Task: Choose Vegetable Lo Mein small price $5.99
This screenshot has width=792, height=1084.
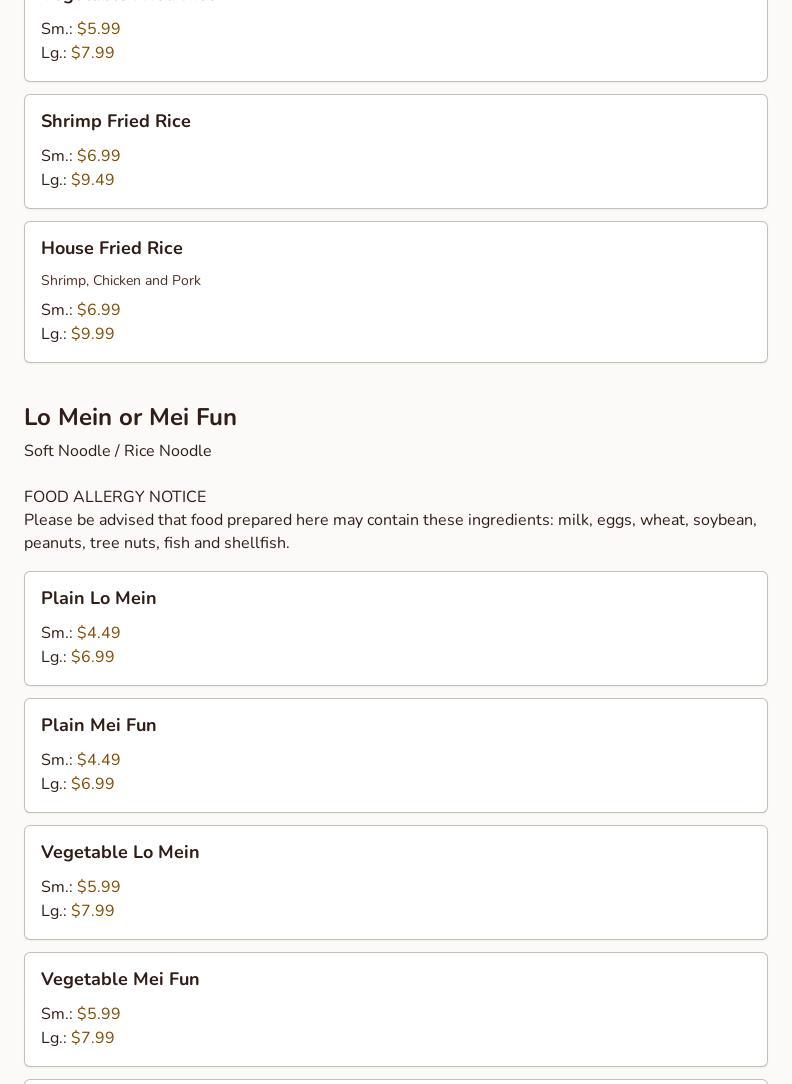Action: pos(98,887)
